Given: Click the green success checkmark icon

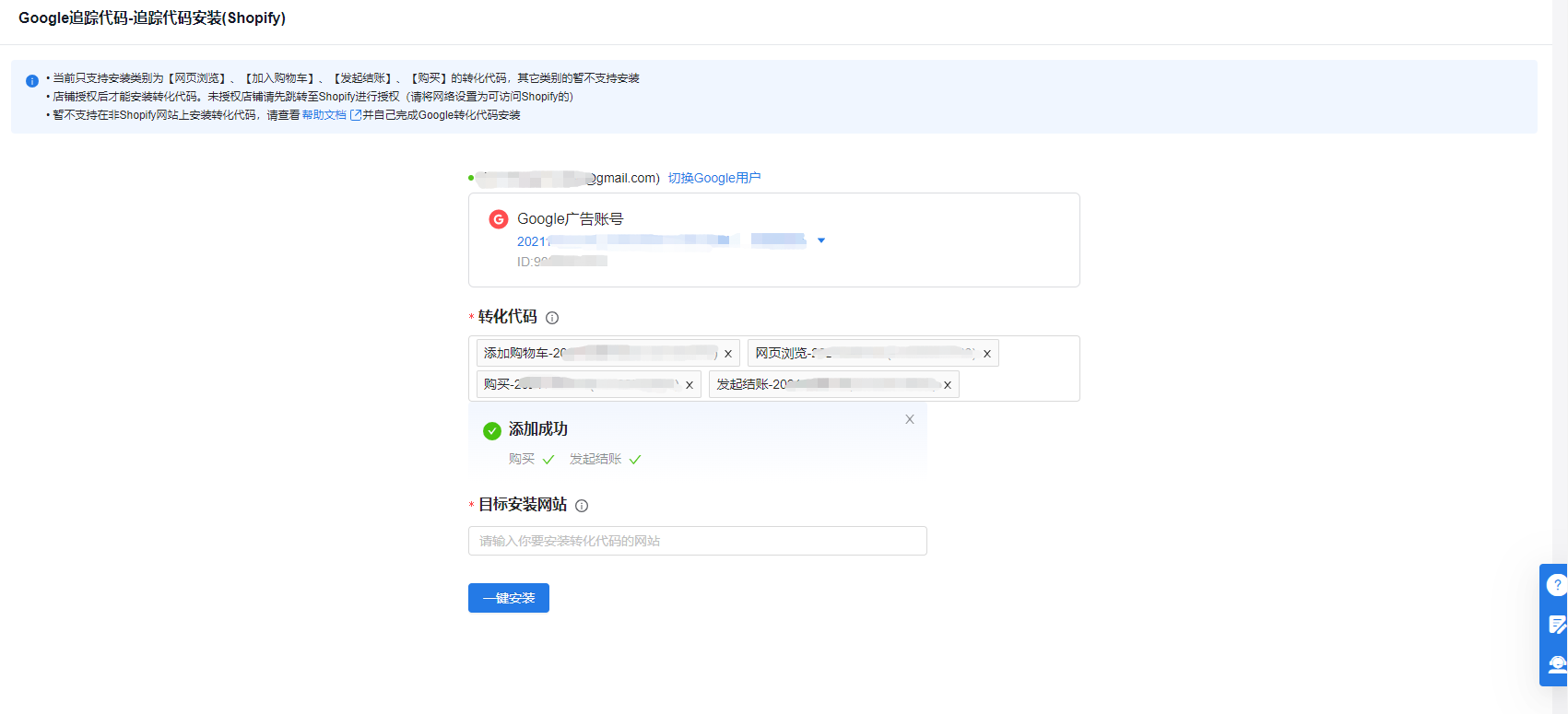Looking at the screenshot, I should [x=492, y=430].
